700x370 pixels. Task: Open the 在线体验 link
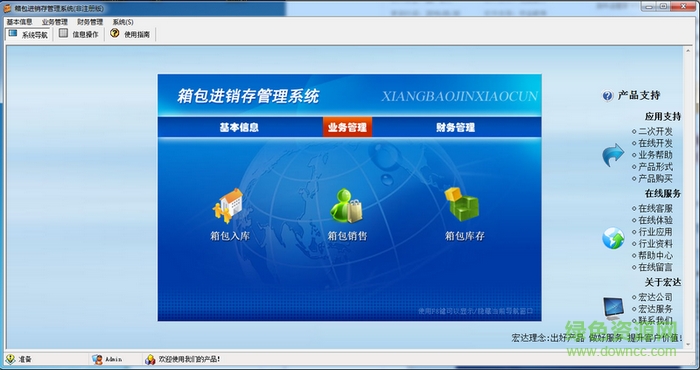[x=655, y=220]
